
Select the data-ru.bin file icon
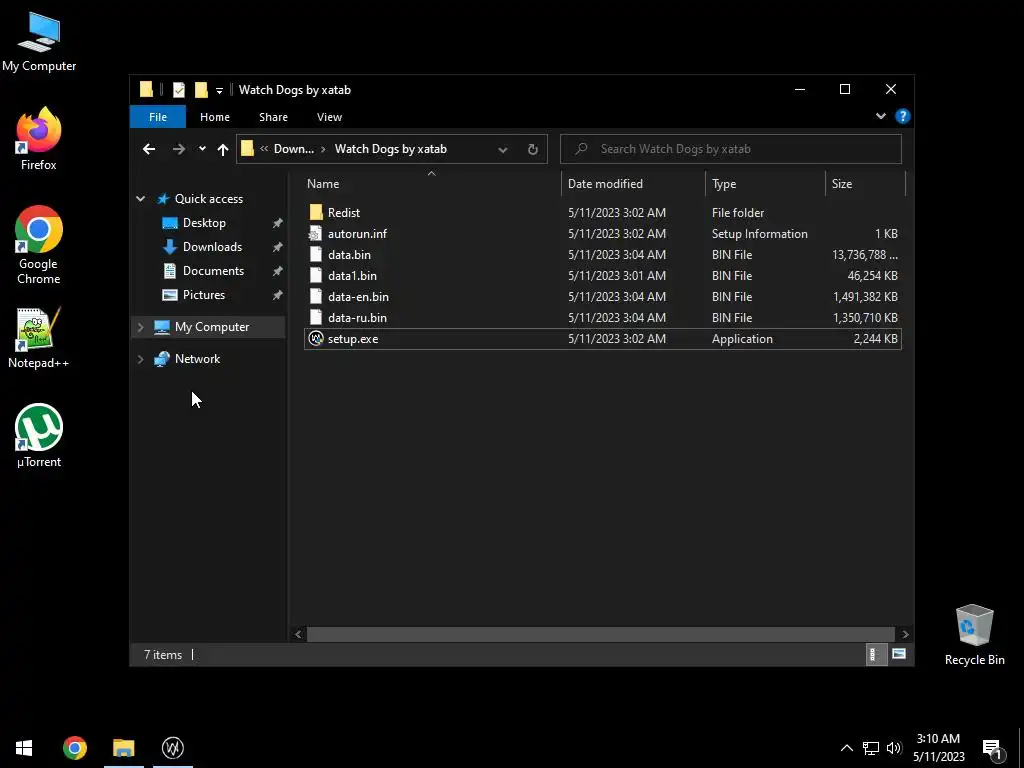pos(316,317)
